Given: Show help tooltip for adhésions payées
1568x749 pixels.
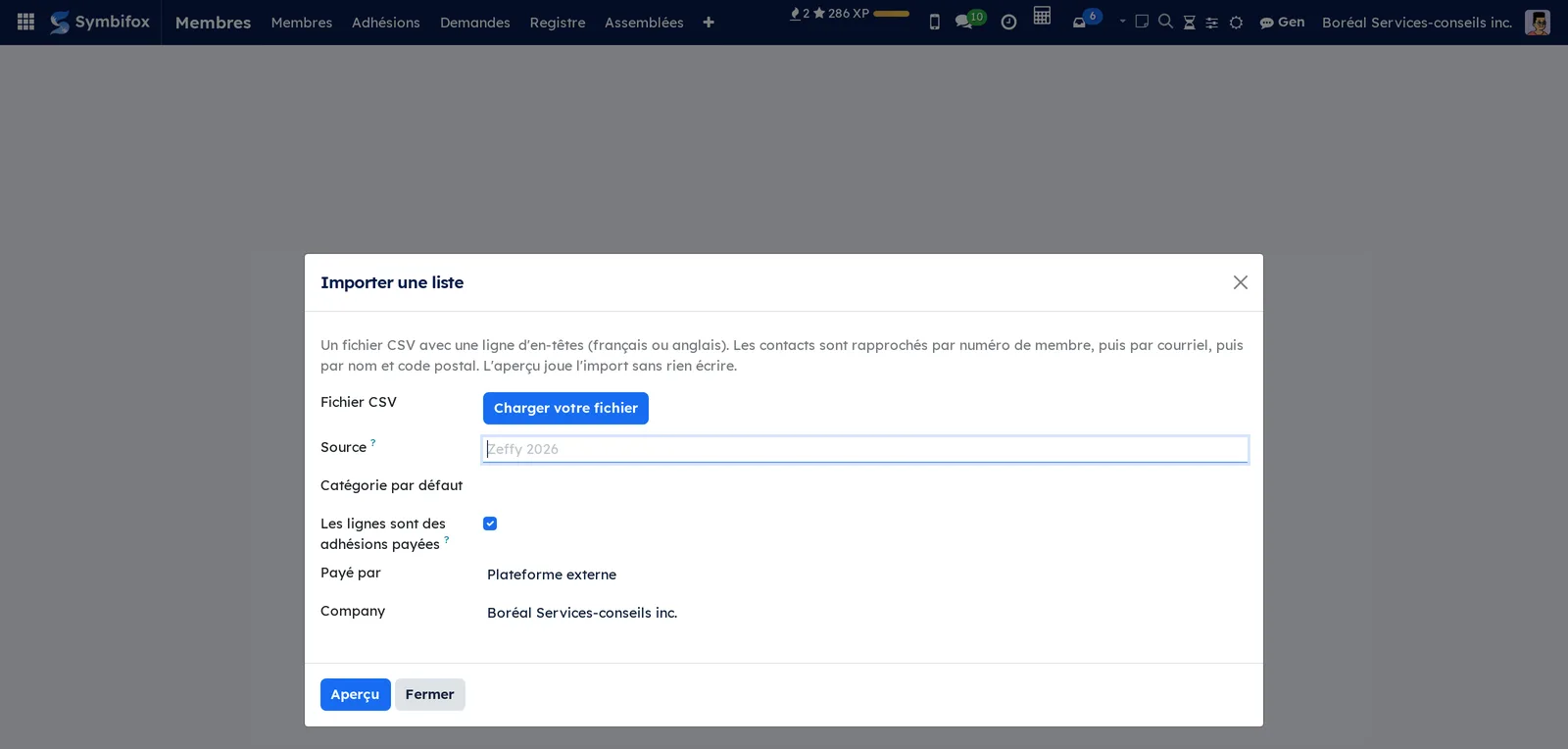Looking at the screenshot, I should coord(446,539).
